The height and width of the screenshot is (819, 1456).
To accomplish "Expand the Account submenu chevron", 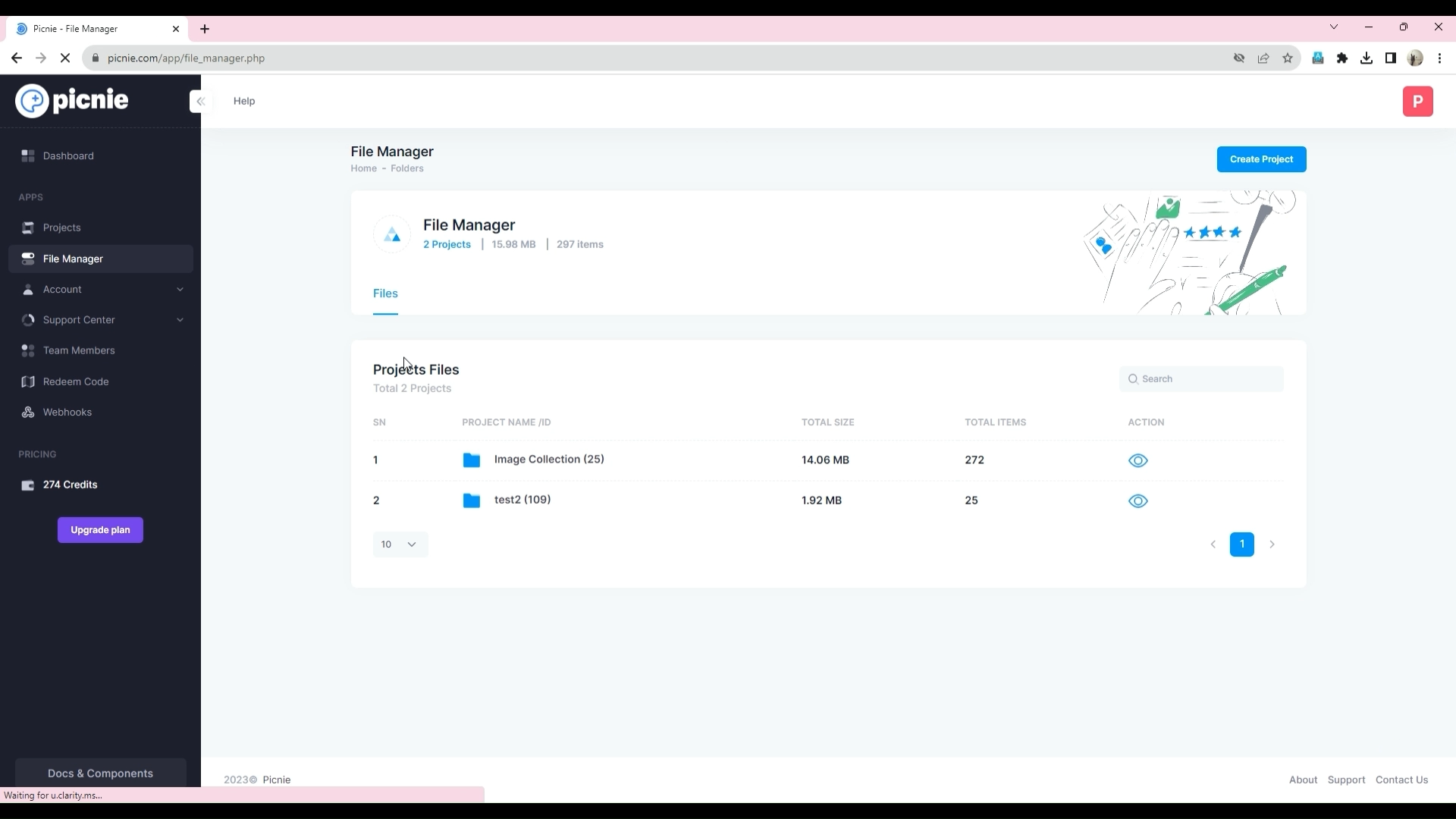I will click(x=180, y=290).
